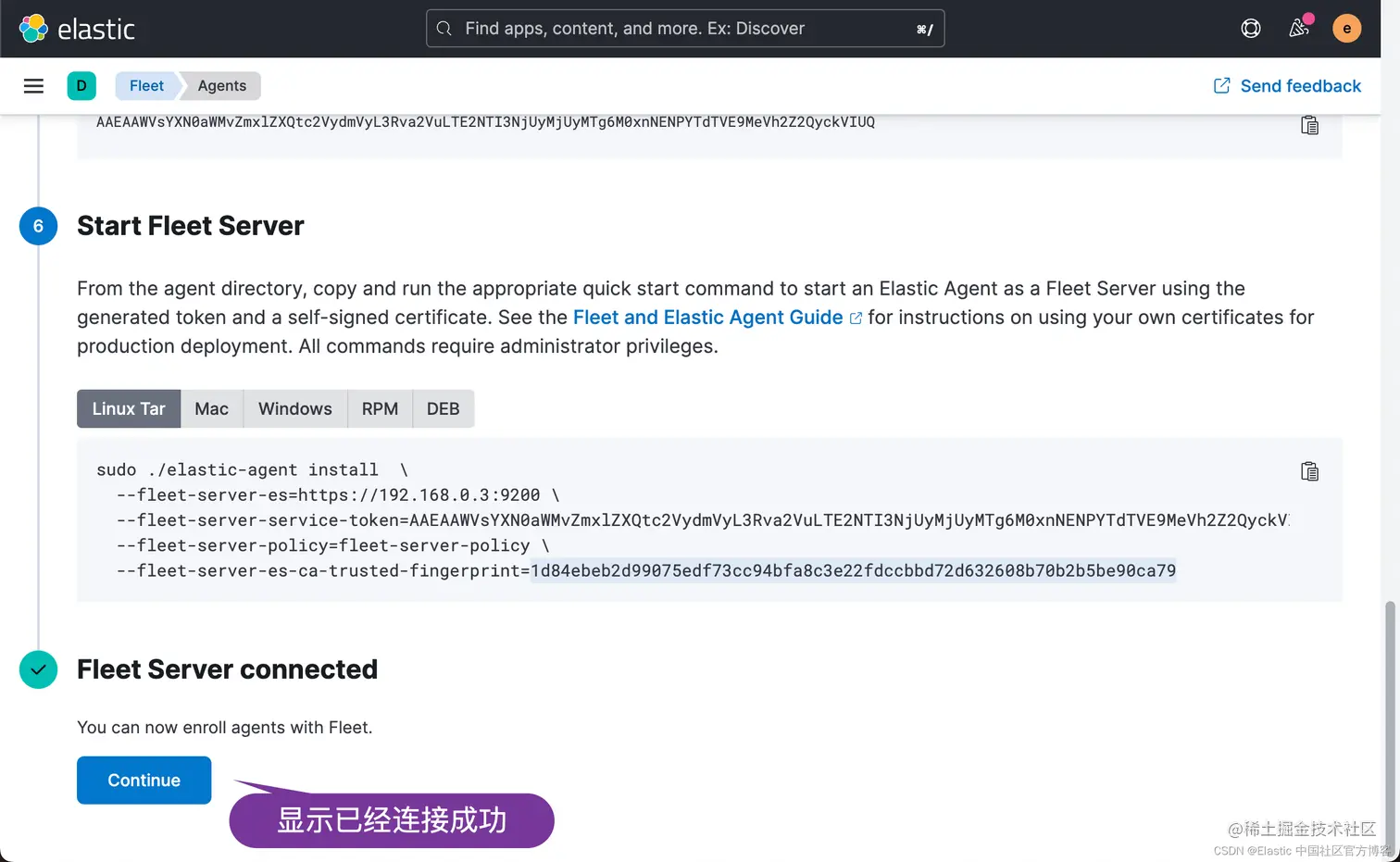This screenshot has width=1400, height=862.
Task: Click the Continue button
Action: 144,781
